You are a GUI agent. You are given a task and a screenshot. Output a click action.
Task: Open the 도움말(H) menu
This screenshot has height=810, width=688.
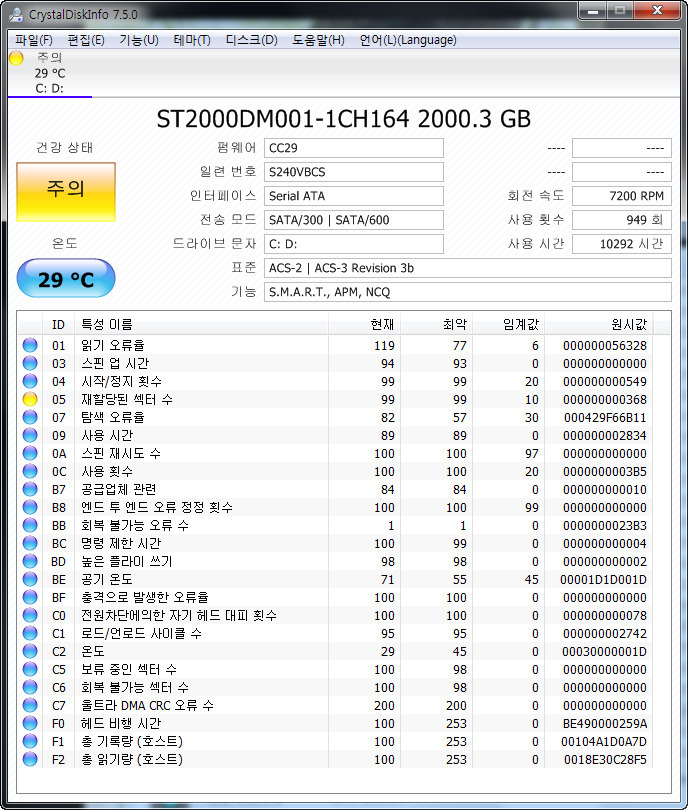tap(318, 40)
